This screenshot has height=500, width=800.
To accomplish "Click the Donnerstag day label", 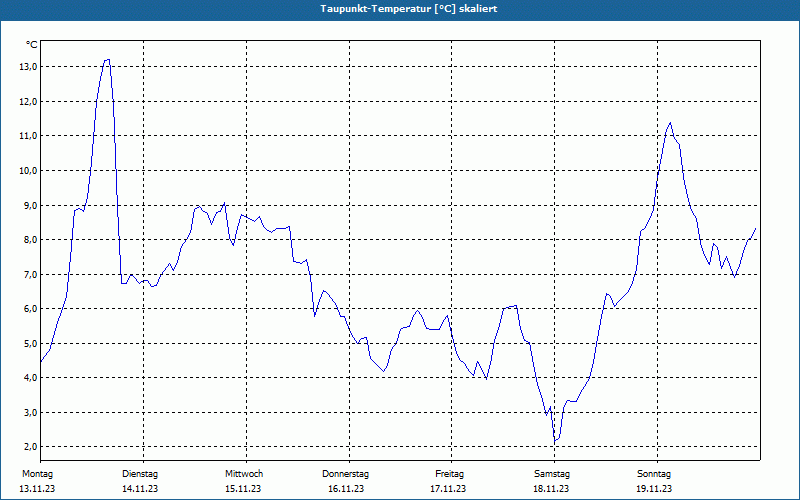I will pyautogui.click(x=345, y=474).
